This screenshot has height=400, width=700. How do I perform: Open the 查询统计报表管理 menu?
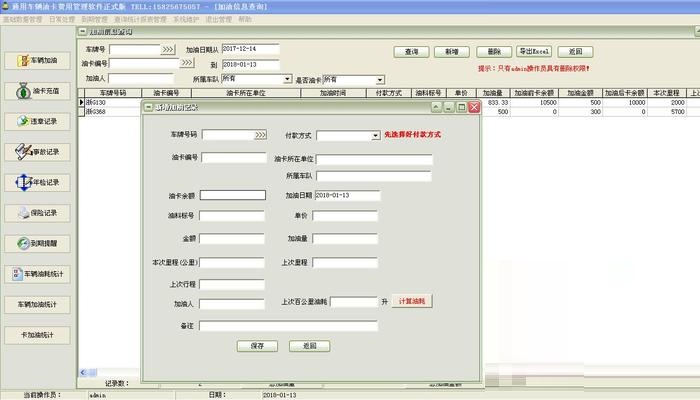(140, 19)
